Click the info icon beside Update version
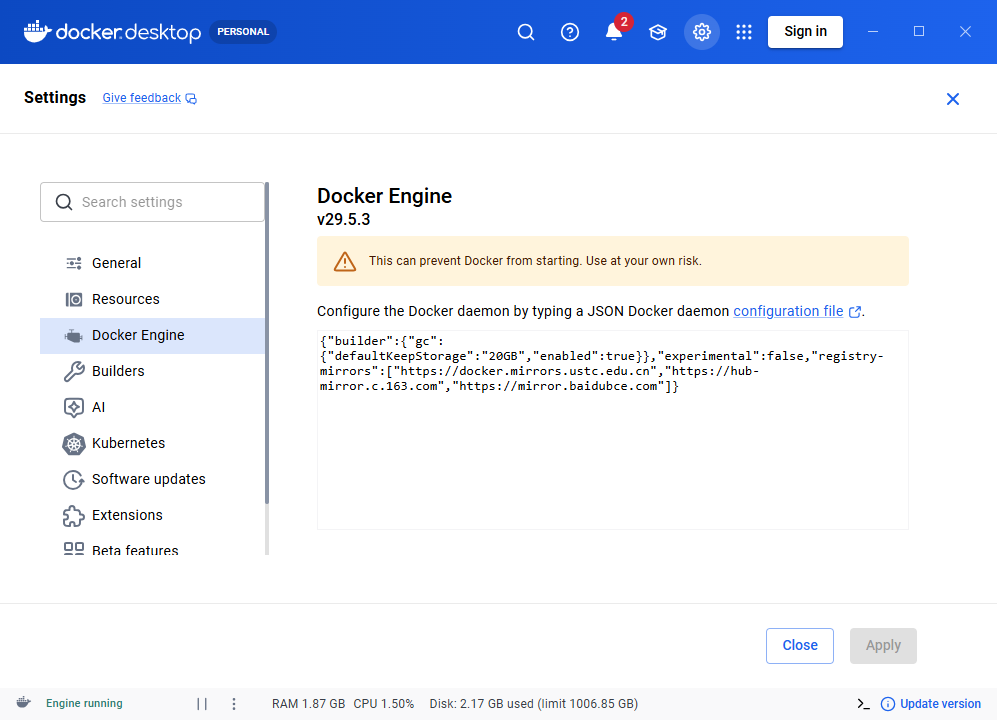Image resolution: width=997 pixels, height=720 pixels. click(888, 703)
